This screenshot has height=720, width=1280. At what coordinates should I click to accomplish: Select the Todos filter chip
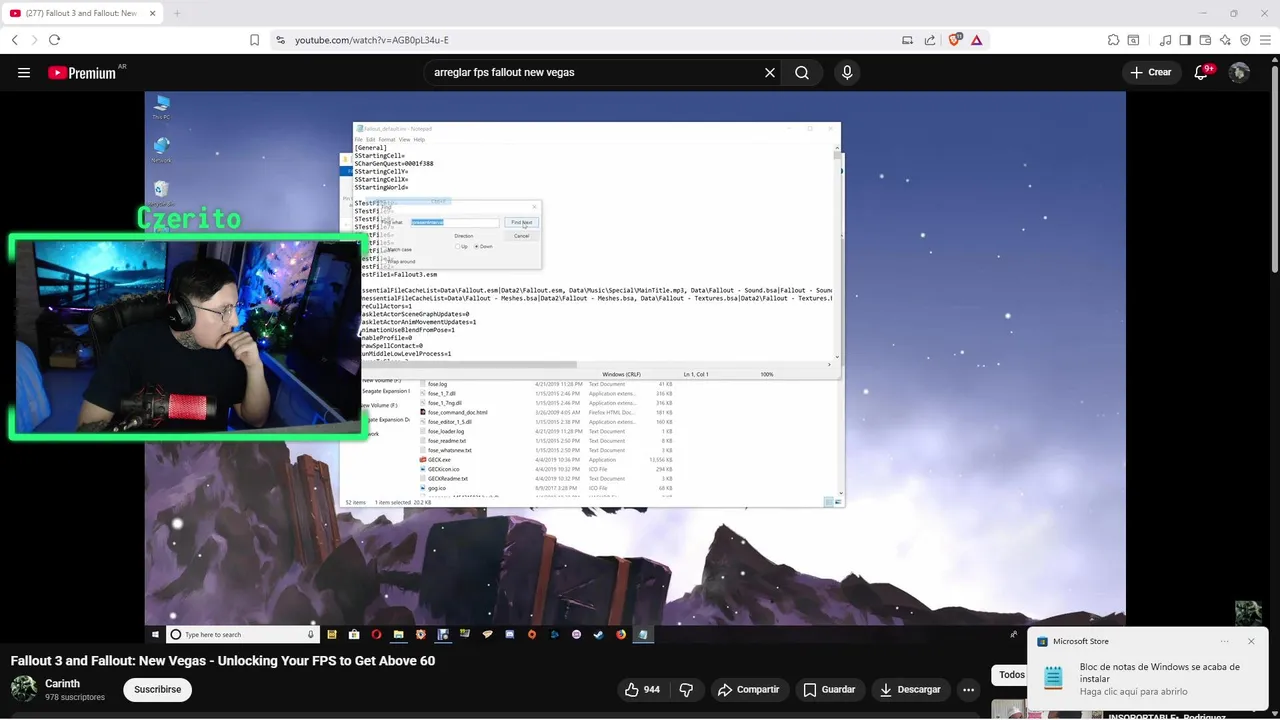click(x=1012, y=675)
